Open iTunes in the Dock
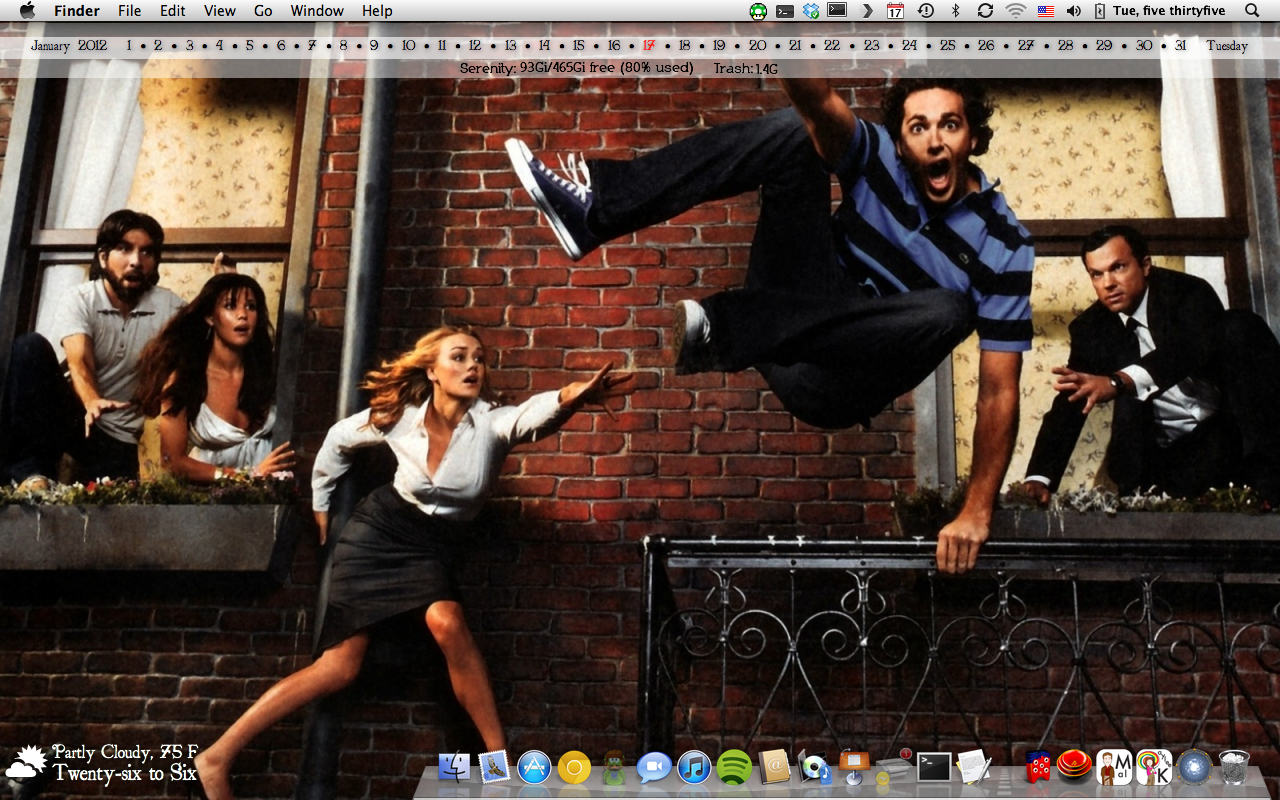This screenshot has height=800, width=1280. [694, 767]
